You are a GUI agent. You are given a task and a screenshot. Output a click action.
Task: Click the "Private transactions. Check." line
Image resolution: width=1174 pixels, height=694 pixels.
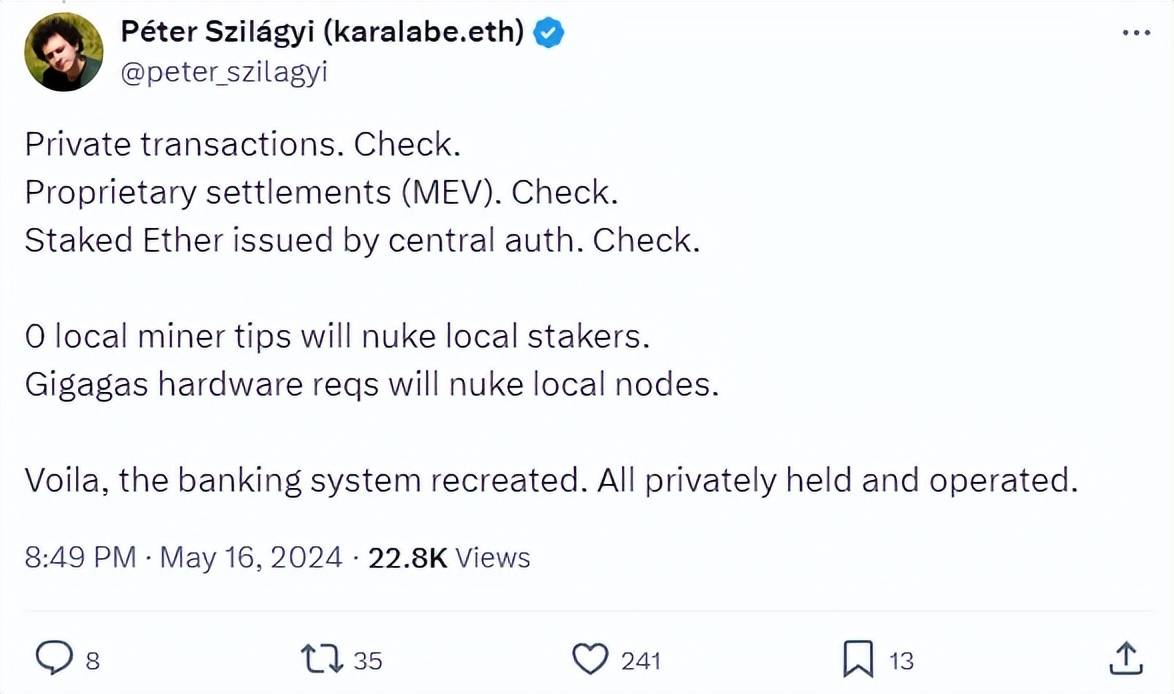(x=242, y=144)
